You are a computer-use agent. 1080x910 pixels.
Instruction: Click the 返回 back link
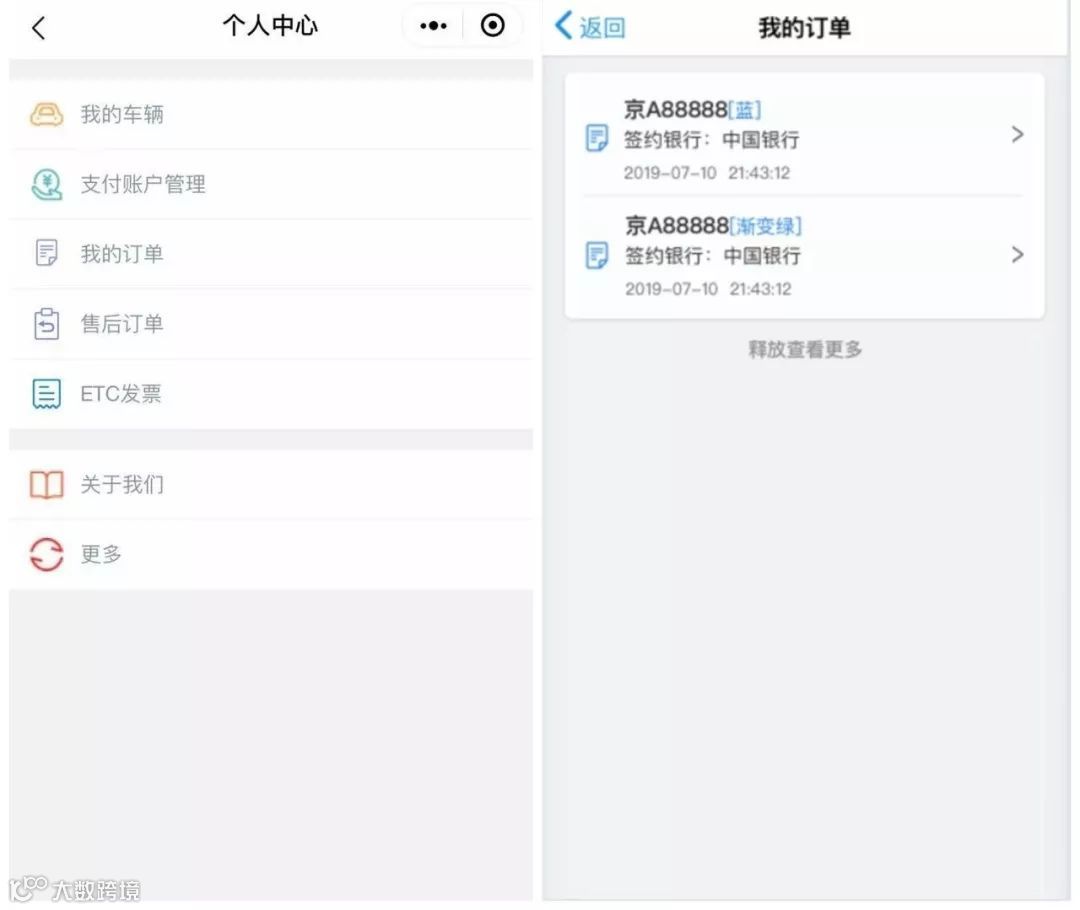[x=590, y=28]
